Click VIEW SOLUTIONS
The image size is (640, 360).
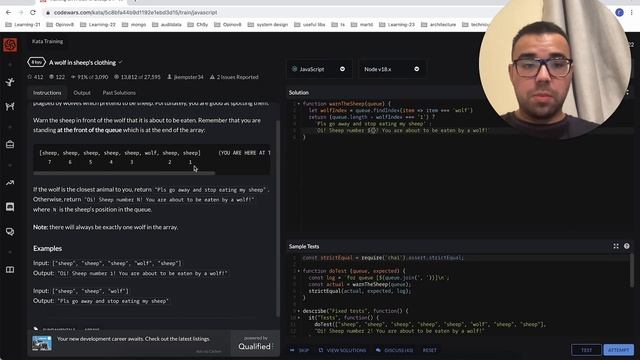coord(342,350)
